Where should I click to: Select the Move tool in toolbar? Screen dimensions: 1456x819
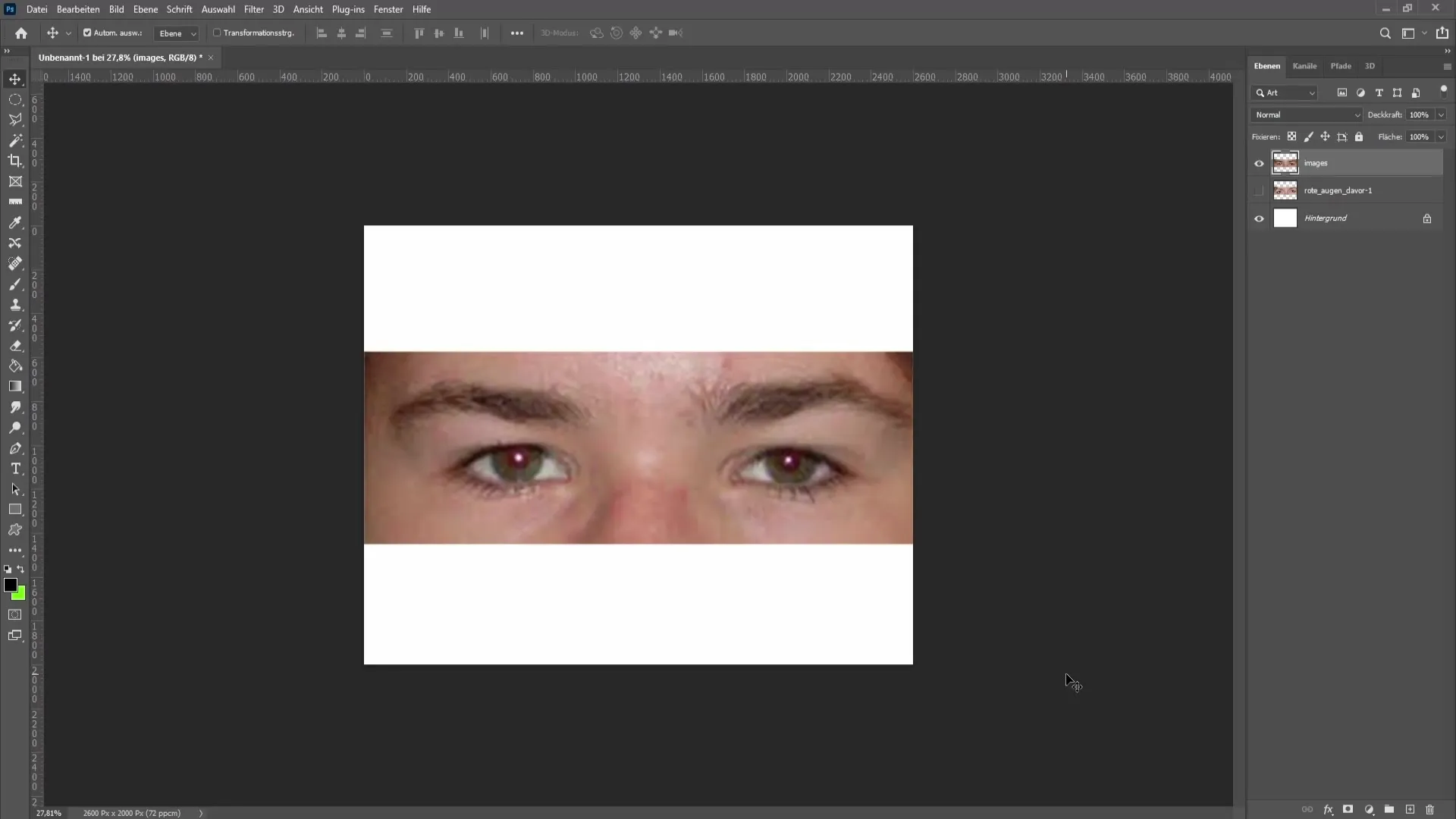[x=15, y=78]
